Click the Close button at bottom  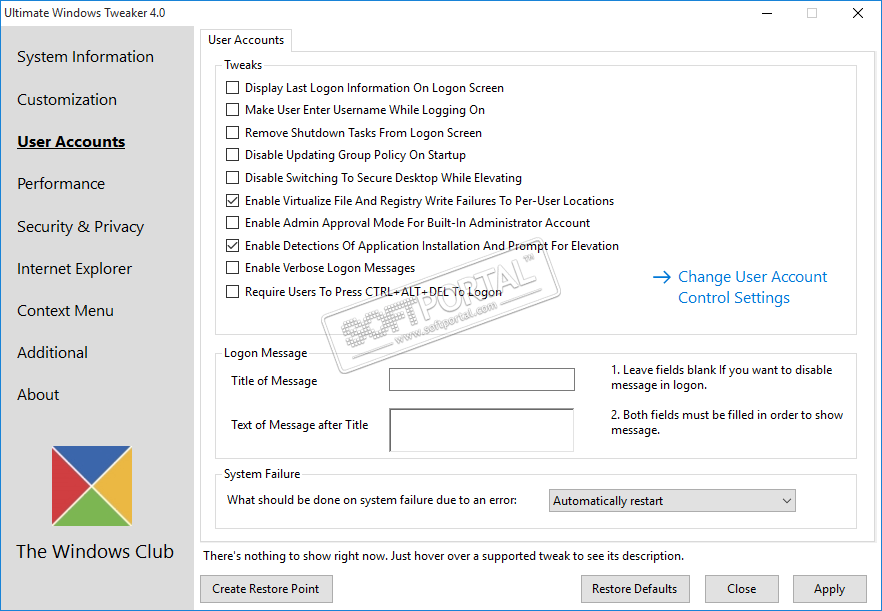coord(741,589)
